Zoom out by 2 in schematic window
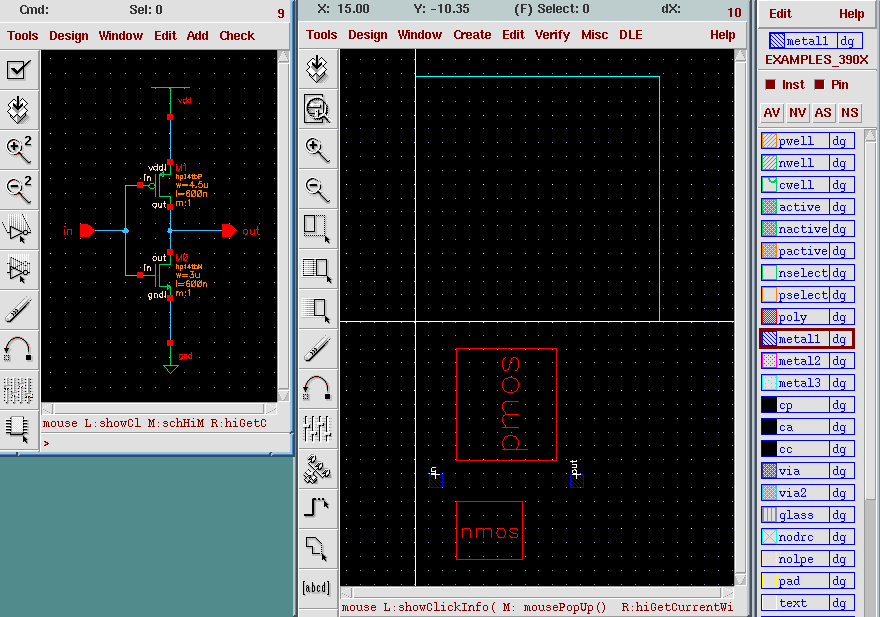 pyautogui.click(x=19, y=189)
